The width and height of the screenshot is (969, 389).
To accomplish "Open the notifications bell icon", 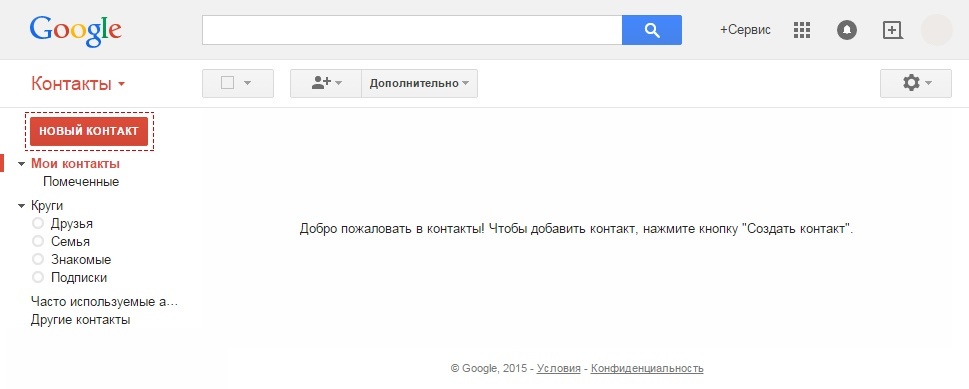I will point(847,30).
